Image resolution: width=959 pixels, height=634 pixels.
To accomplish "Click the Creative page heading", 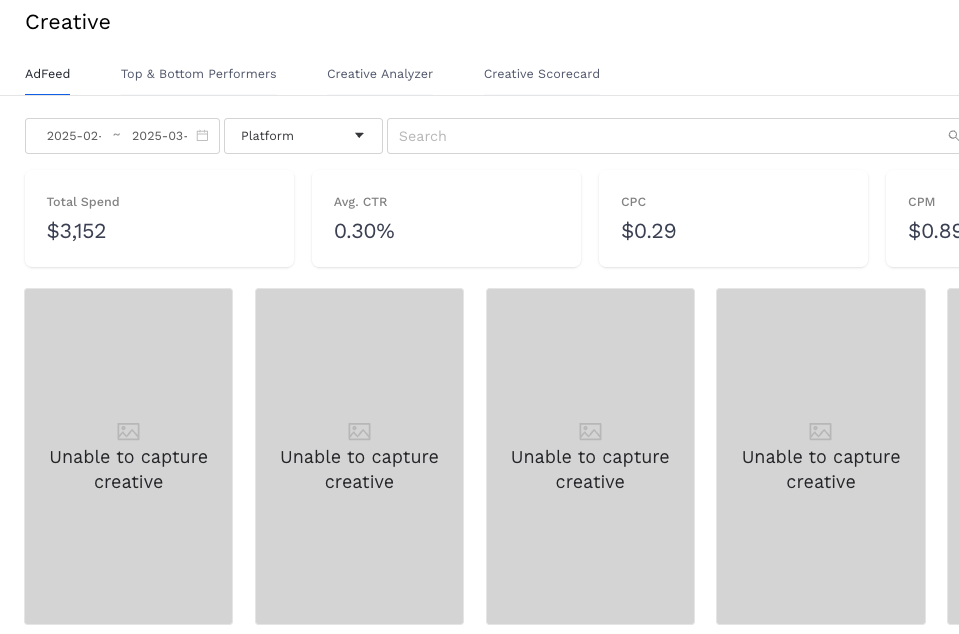I will (68, 22).
